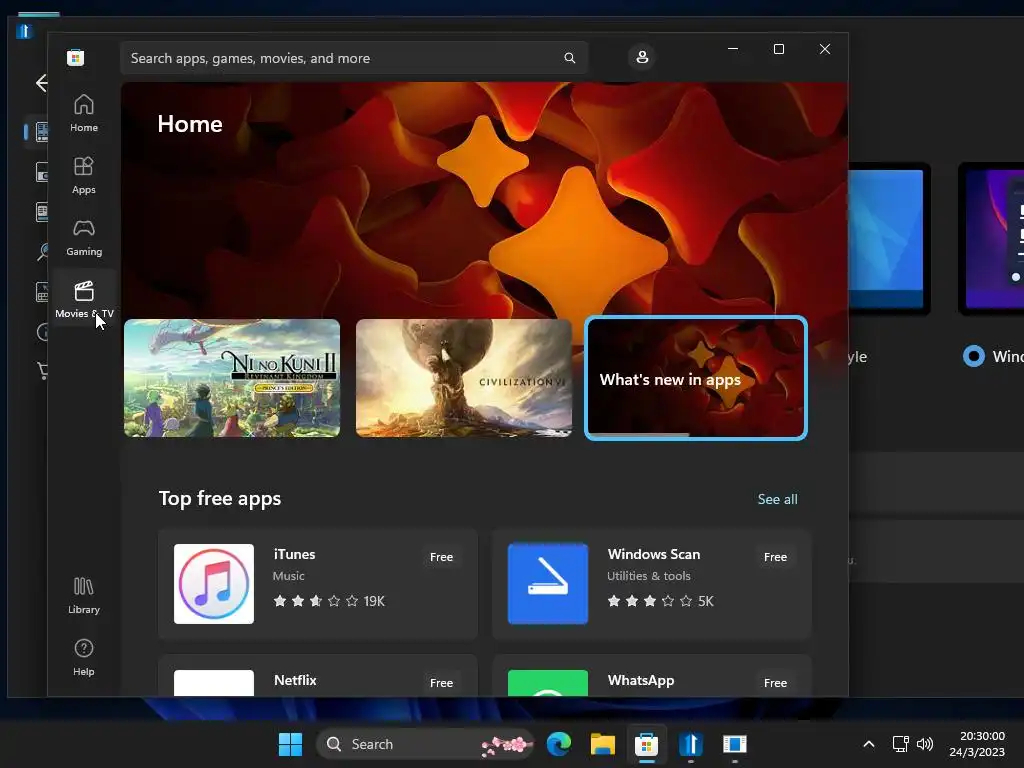The width and height of the screenshot is (1024, 768).
Task: Open the Ni no Kuni II banner
Action: pos(232,378)
